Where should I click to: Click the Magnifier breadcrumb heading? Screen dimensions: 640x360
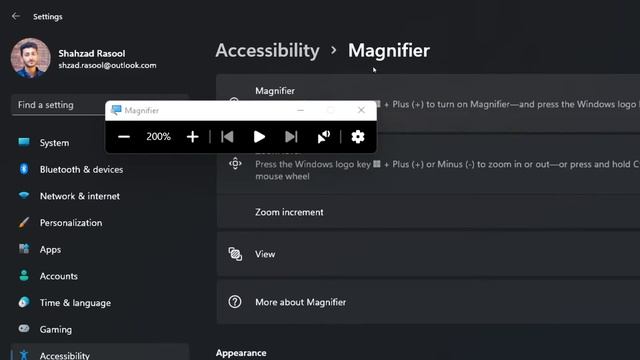(x=389, y=51)
